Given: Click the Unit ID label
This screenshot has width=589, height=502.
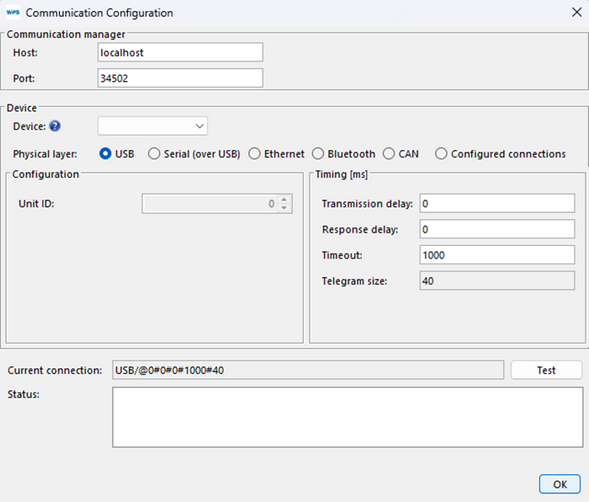Looking at the screenshot, I should pyautogui.click(x=36, y=204).
